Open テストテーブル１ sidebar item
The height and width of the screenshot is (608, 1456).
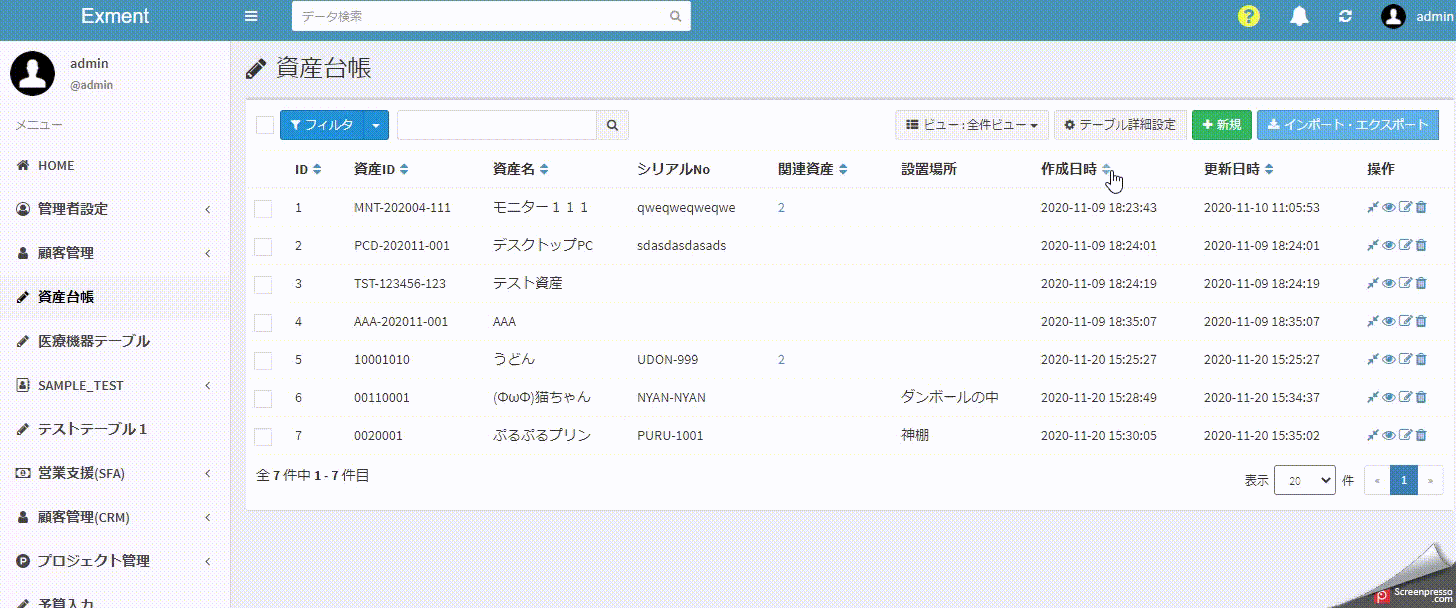(115, 429)
